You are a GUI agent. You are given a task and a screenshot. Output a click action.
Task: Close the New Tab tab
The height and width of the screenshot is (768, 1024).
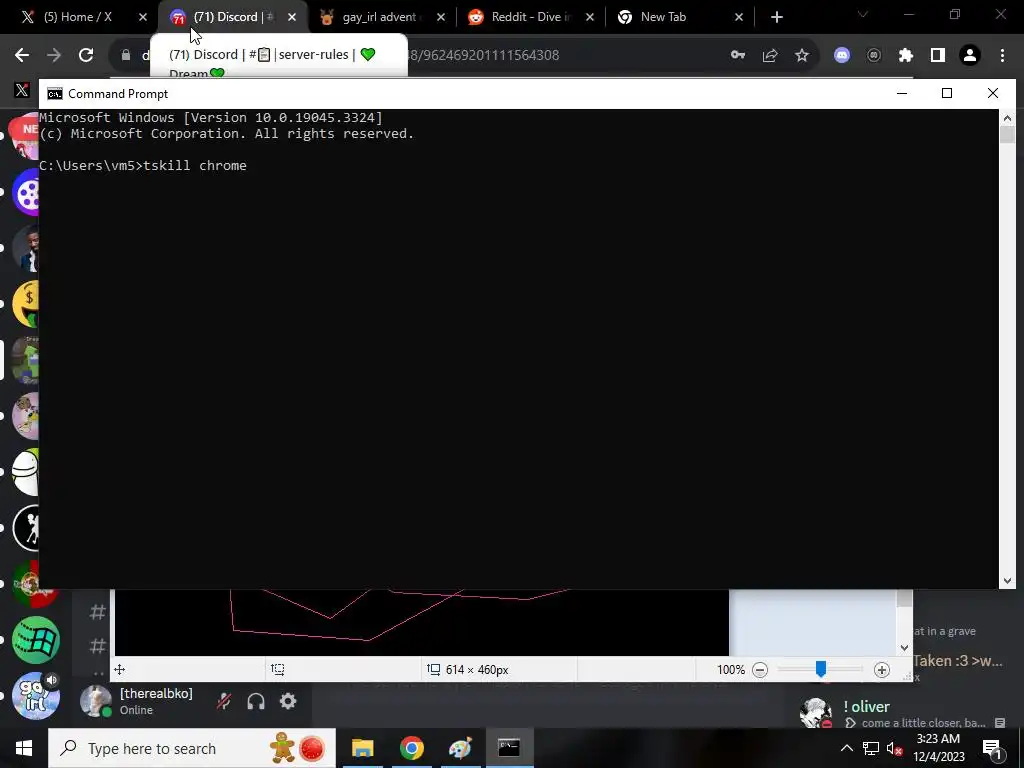click(x=739, y=17)
